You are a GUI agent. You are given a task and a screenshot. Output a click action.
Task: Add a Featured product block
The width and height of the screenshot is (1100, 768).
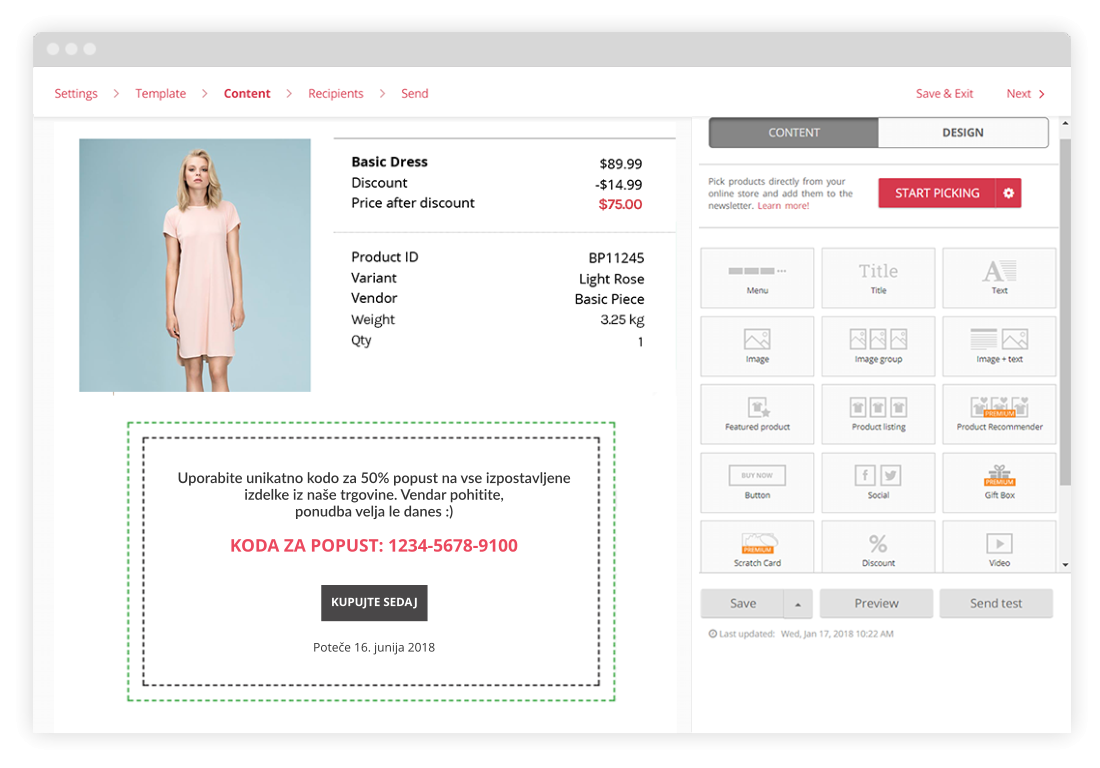(x=757, y=413)
